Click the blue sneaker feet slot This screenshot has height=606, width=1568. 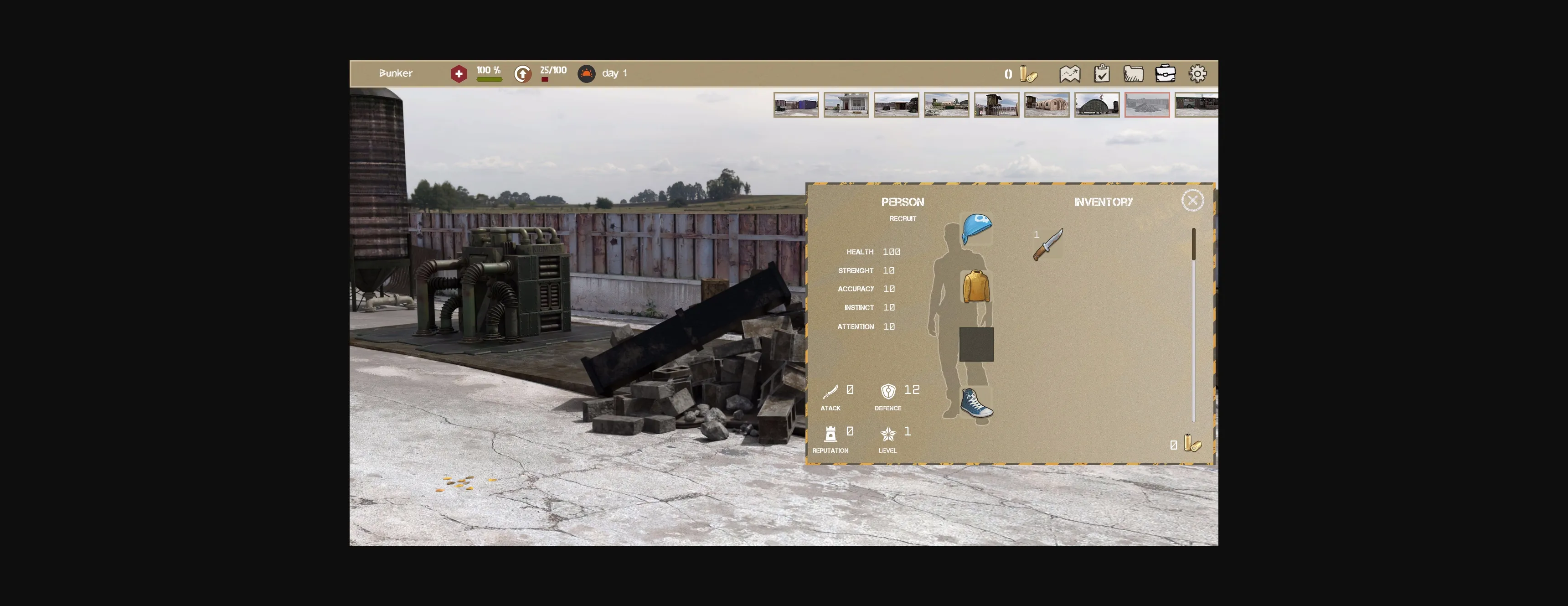[976, 403]
